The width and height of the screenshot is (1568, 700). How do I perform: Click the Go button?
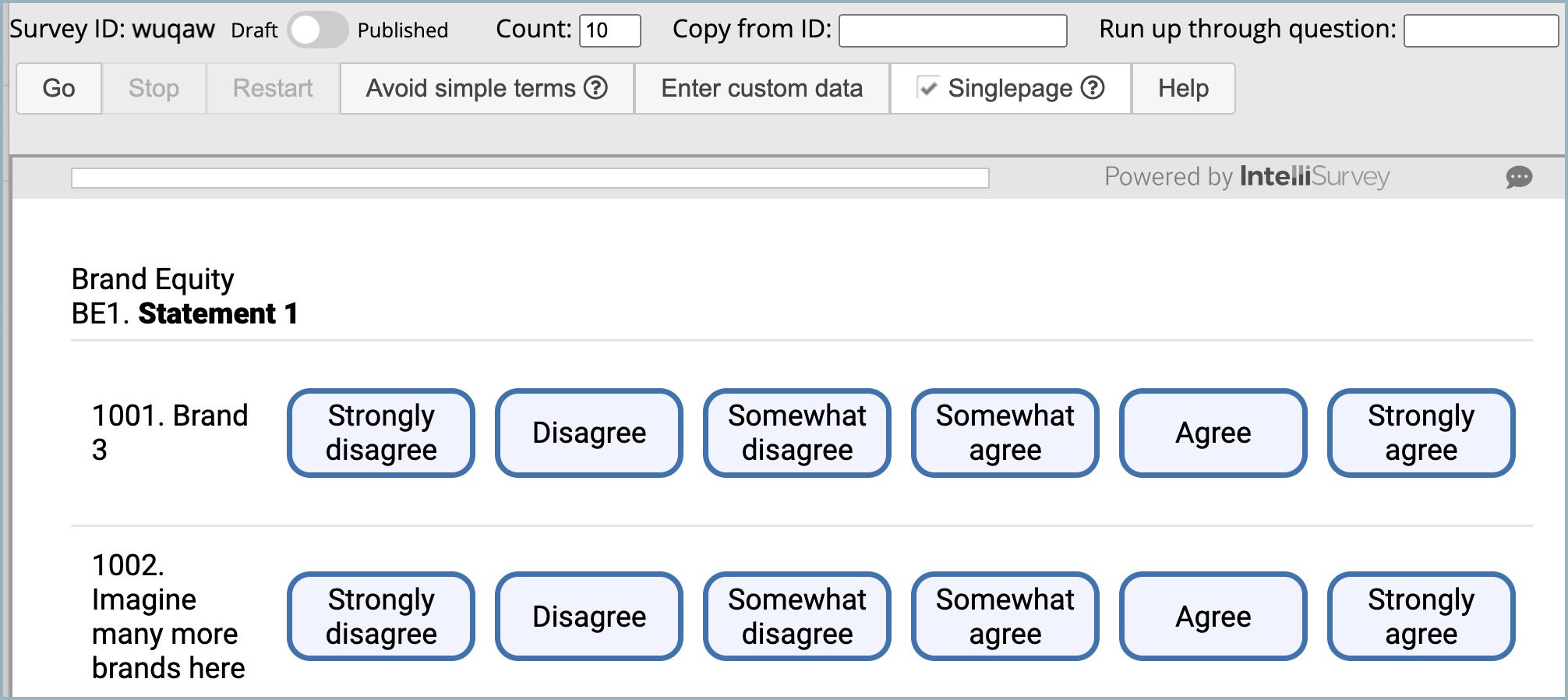(59, 88)
